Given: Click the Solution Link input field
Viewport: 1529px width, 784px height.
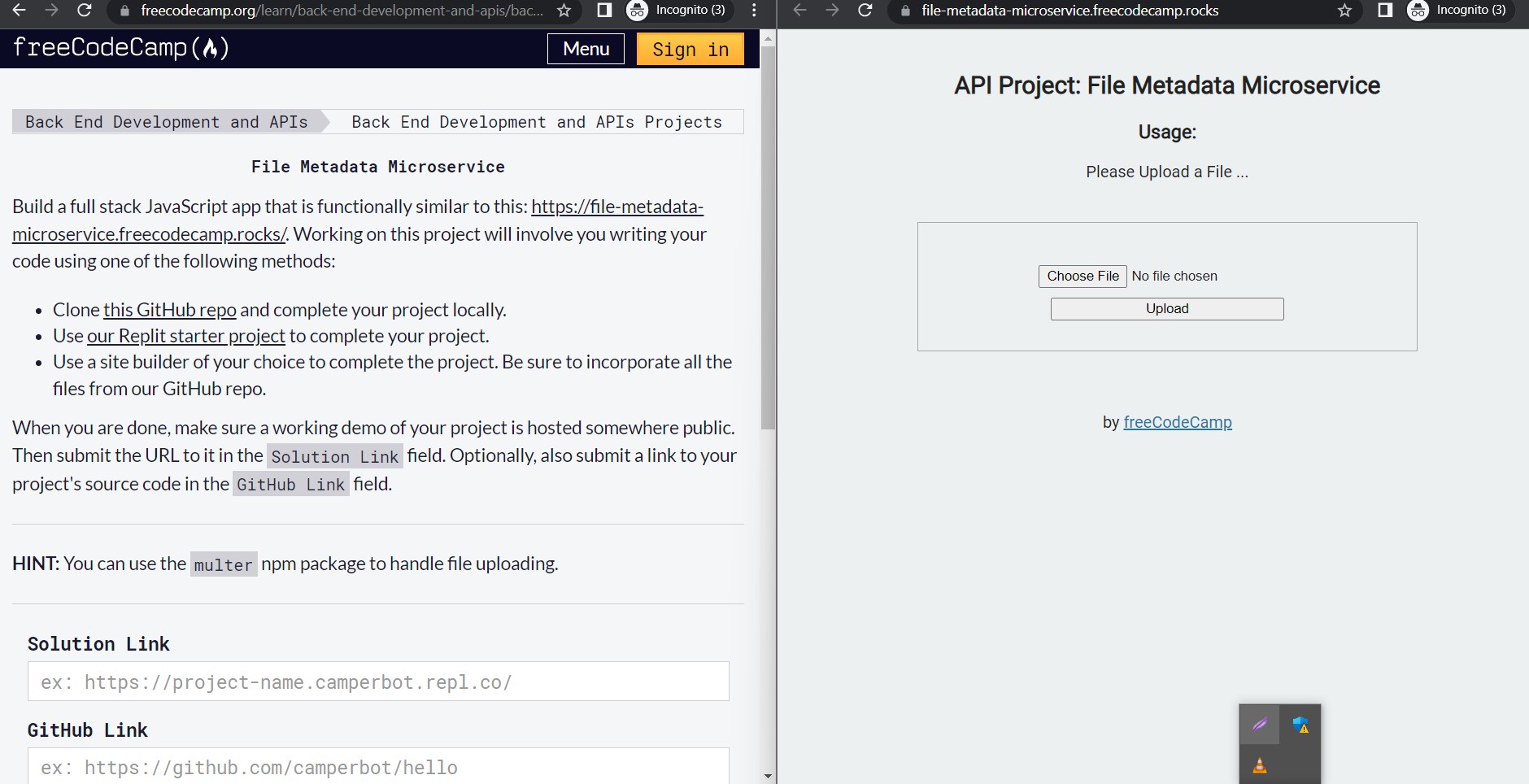Looking at the screenshot, I should [x=378, y=682].
